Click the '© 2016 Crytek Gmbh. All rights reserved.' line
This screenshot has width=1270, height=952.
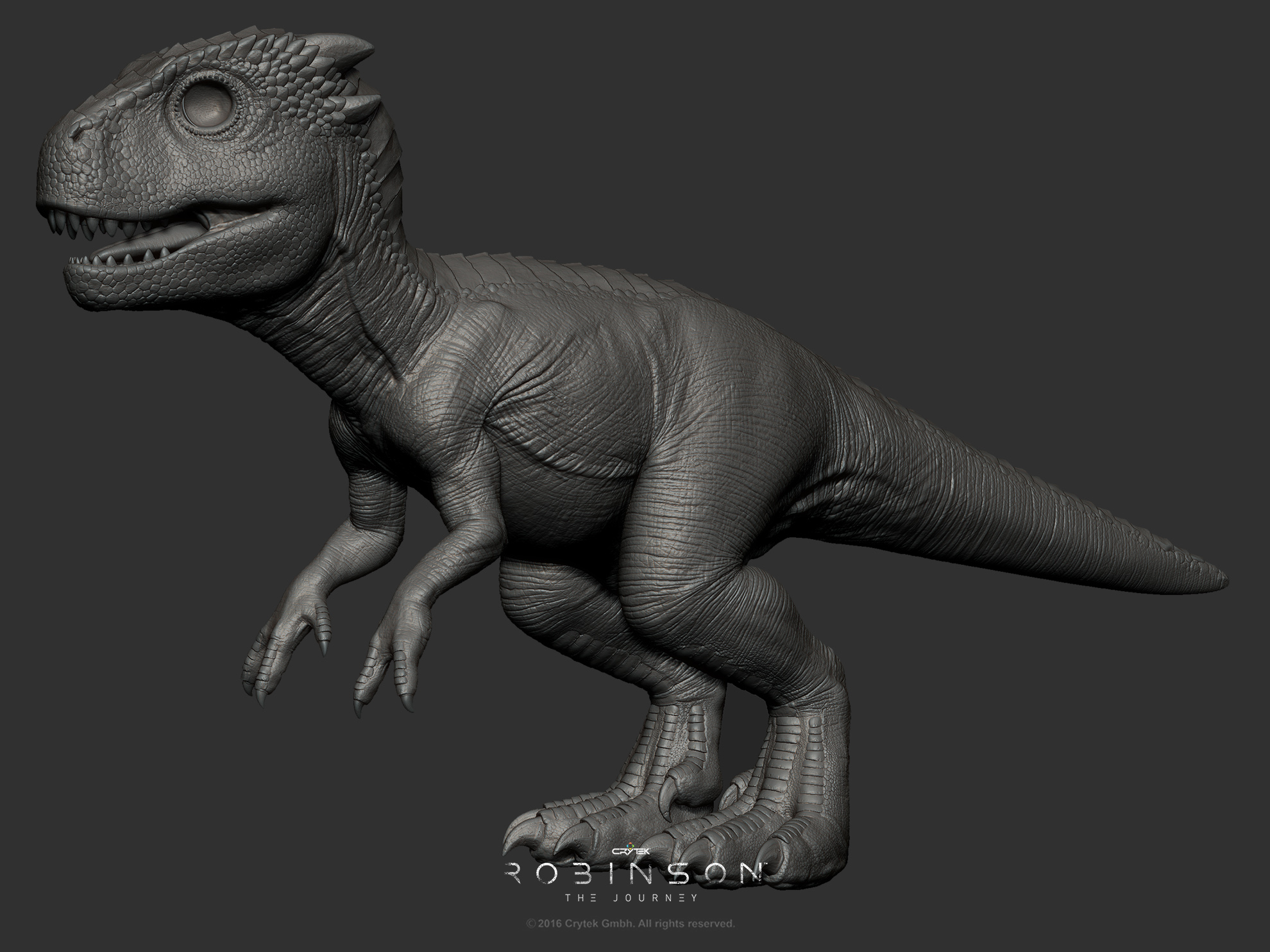630,924
